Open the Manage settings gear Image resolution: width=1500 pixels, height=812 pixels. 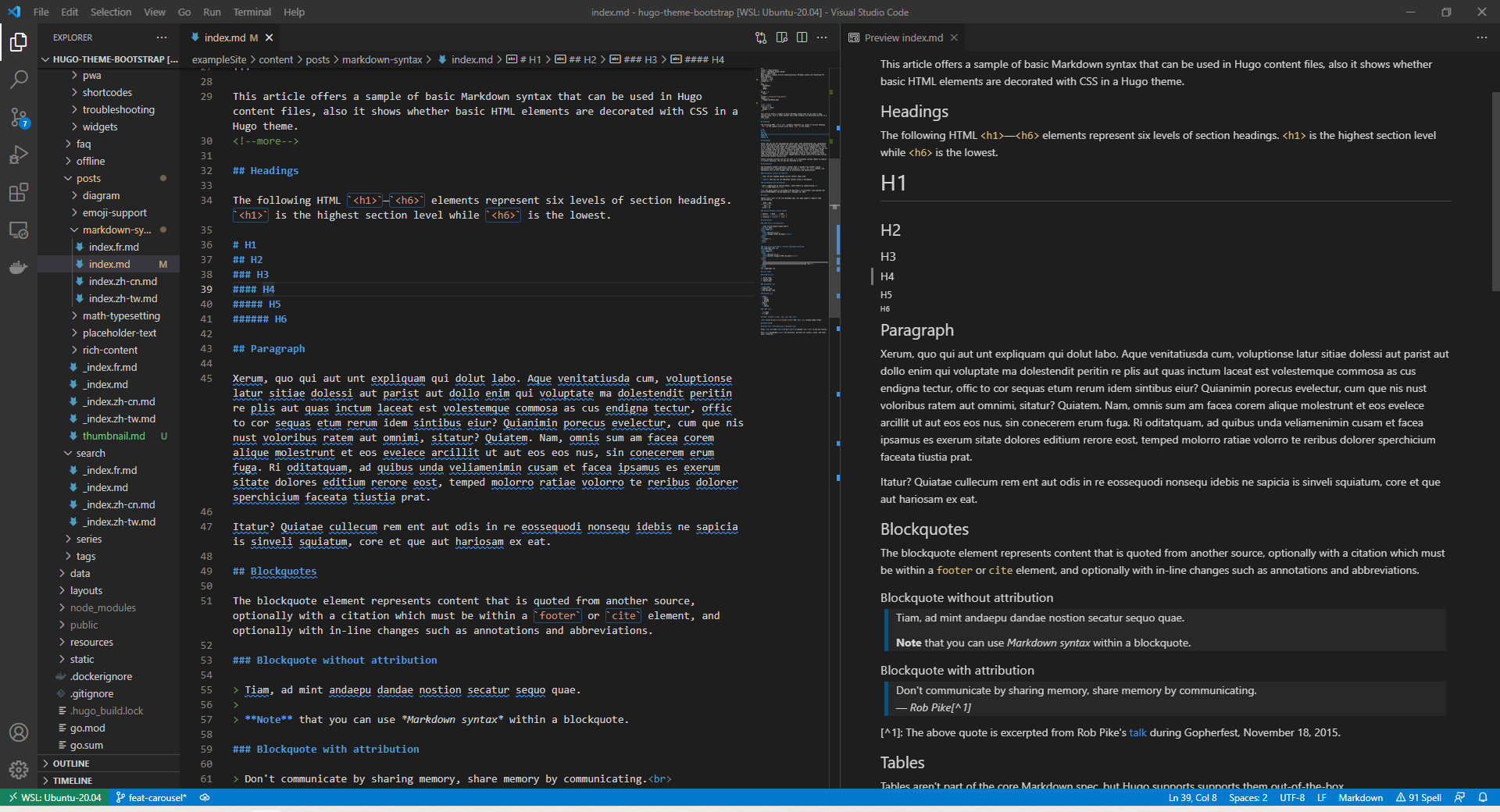[19, 770]
